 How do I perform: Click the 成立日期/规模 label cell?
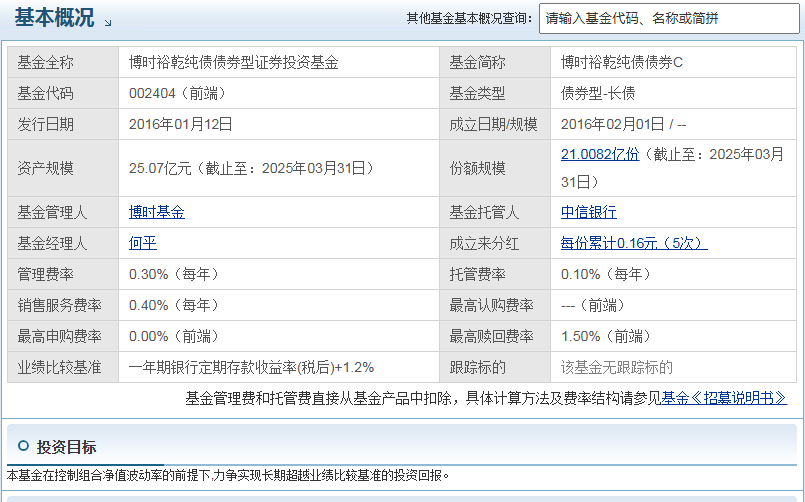[x=495, y=124]
